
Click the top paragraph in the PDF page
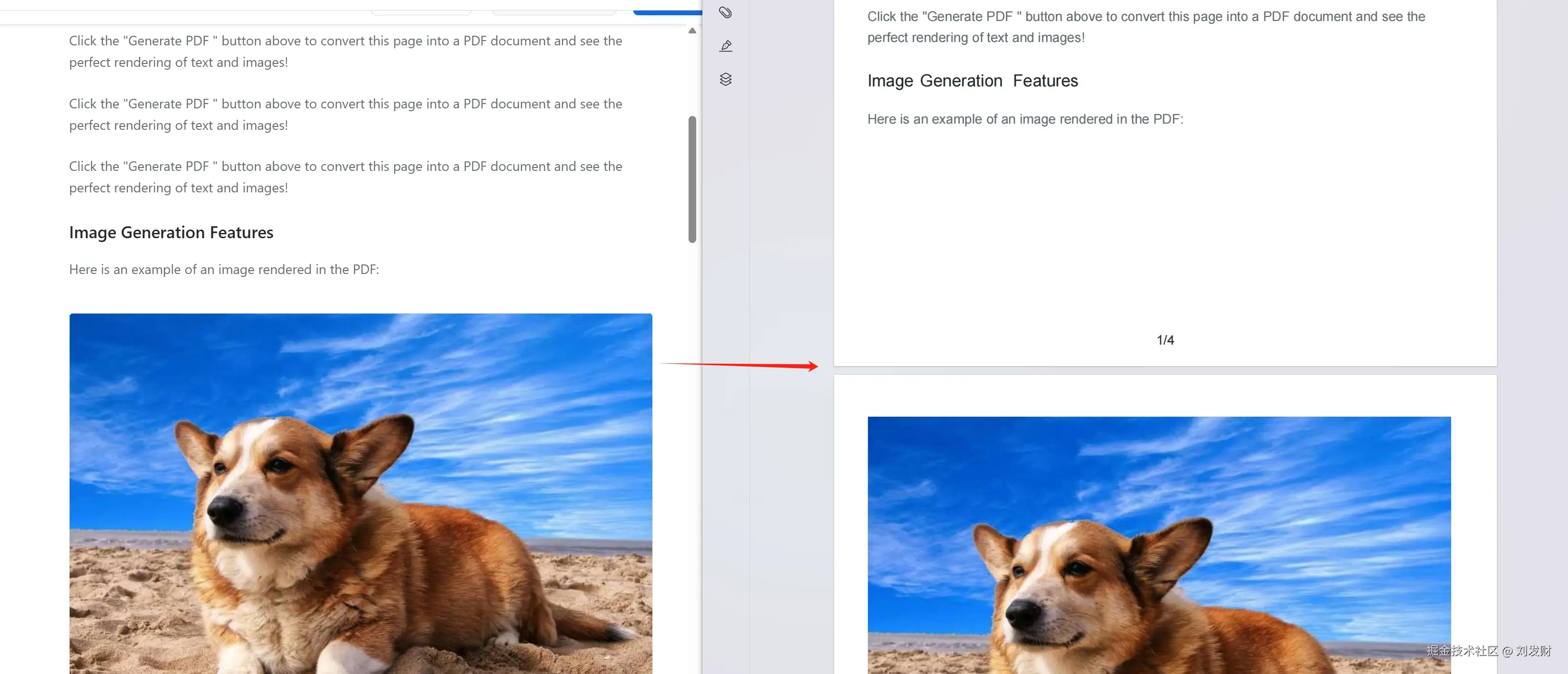(x=1146, y=27)
